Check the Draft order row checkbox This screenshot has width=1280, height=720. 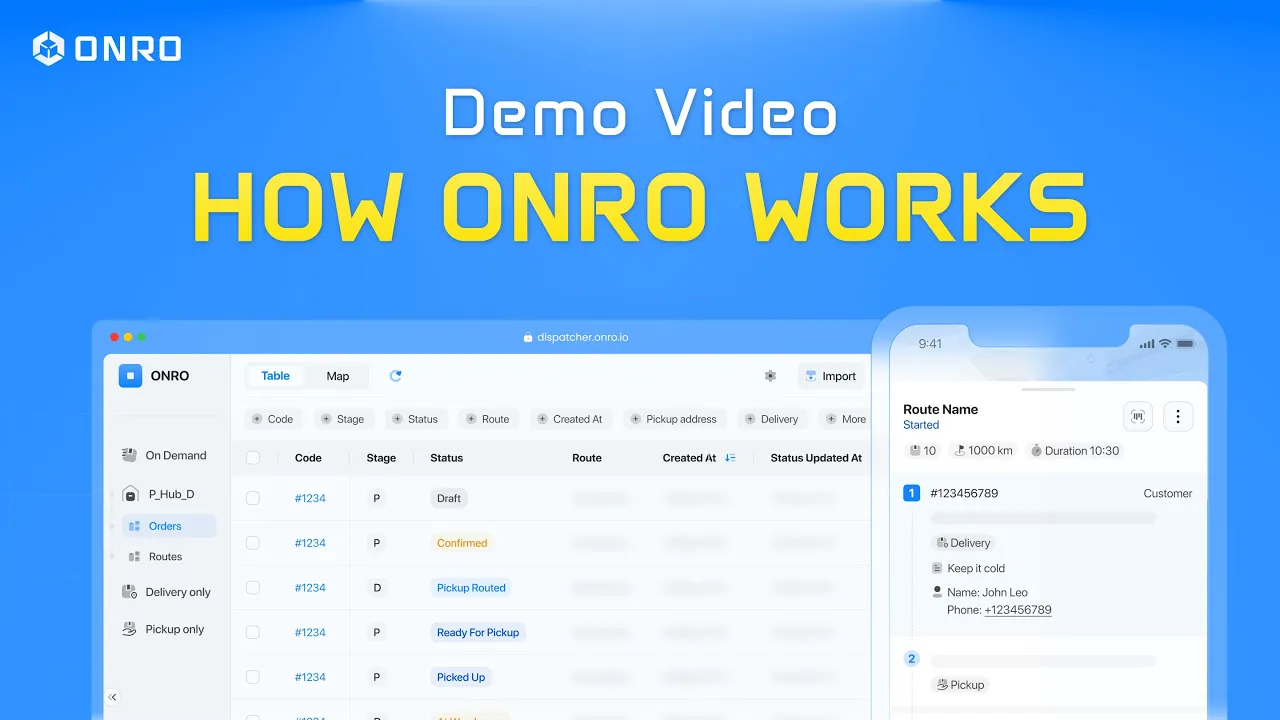point(253,498)
